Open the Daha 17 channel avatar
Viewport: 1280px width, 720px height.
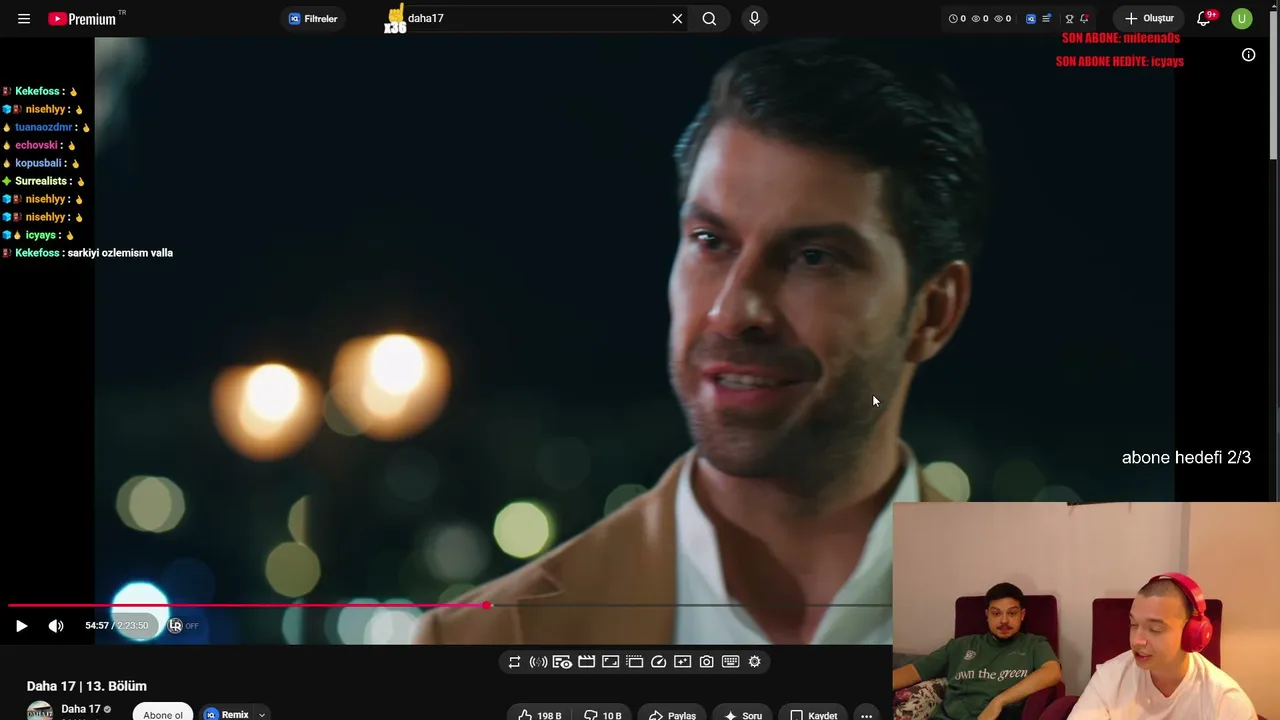[40, 712]
